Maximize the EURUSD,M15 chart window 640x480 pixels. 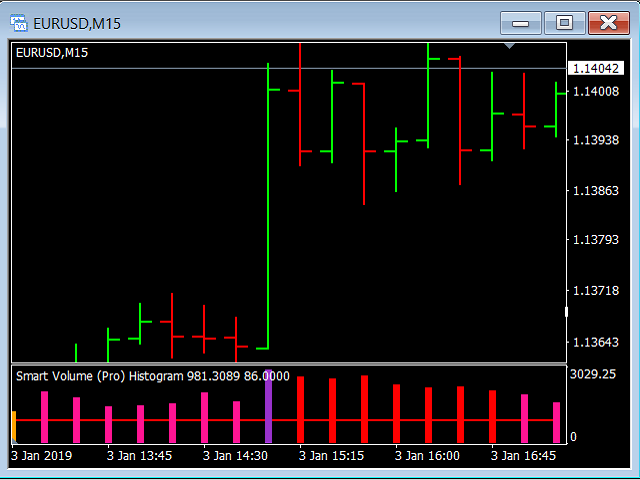click(x=564, y=23)
